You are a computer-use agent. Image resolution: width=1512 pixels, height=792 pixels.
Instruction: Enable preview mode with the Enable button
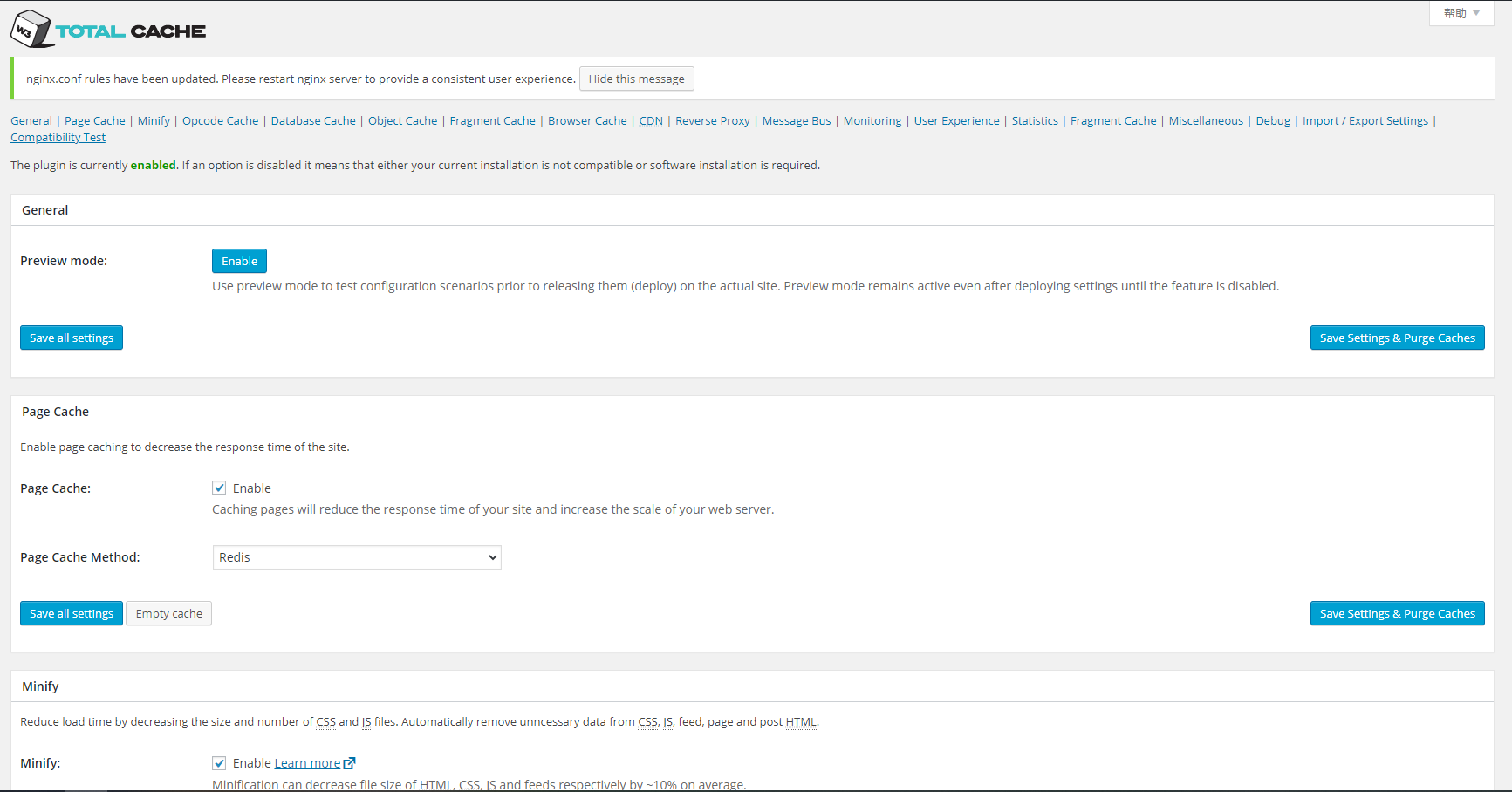click(239, 261)
